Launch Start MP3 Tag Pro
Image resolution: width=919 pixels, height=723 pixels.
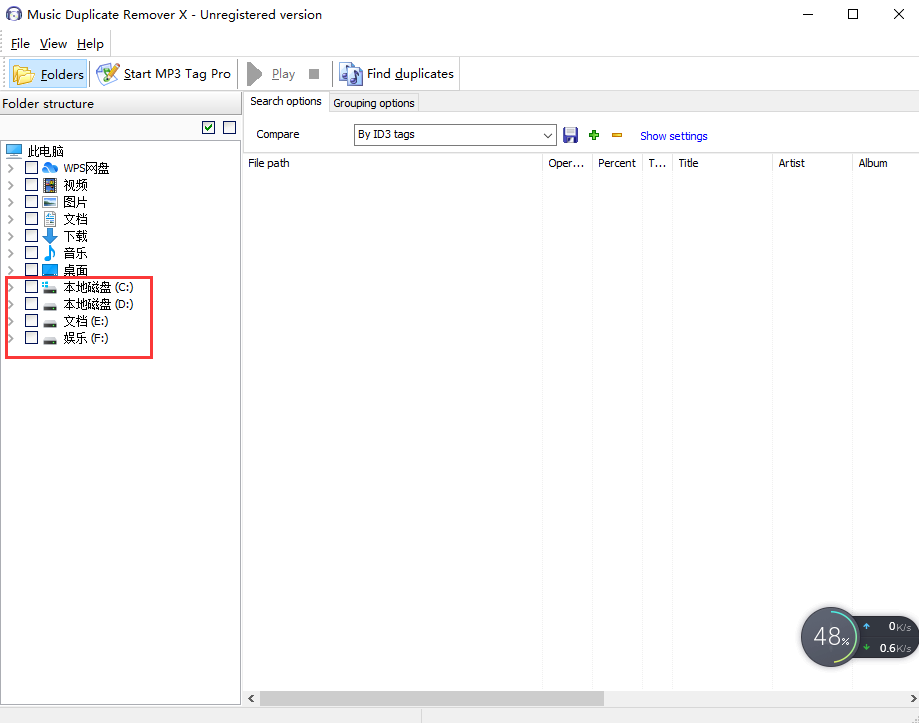(164, 74)
